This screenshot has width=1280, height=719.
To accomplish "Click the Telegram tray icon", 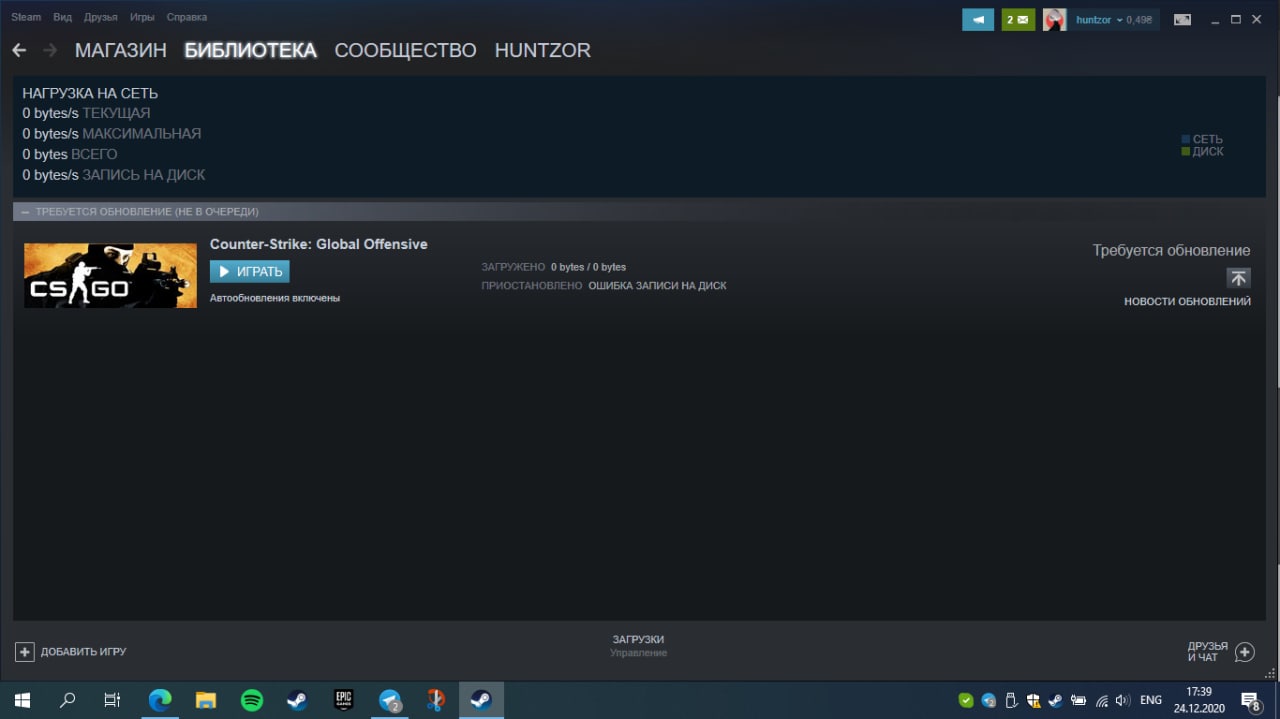I will click(989, 701).
